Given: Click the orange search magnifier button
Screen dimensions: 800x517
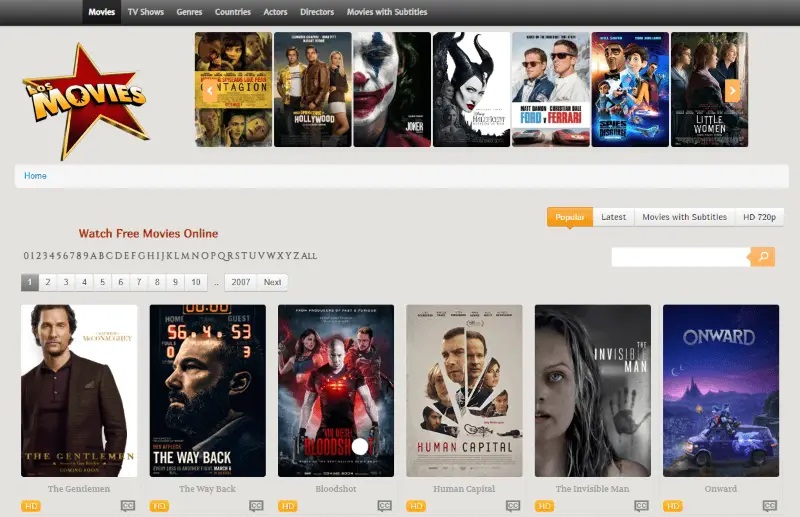Looking at the screenshot, I should (762, 257).
